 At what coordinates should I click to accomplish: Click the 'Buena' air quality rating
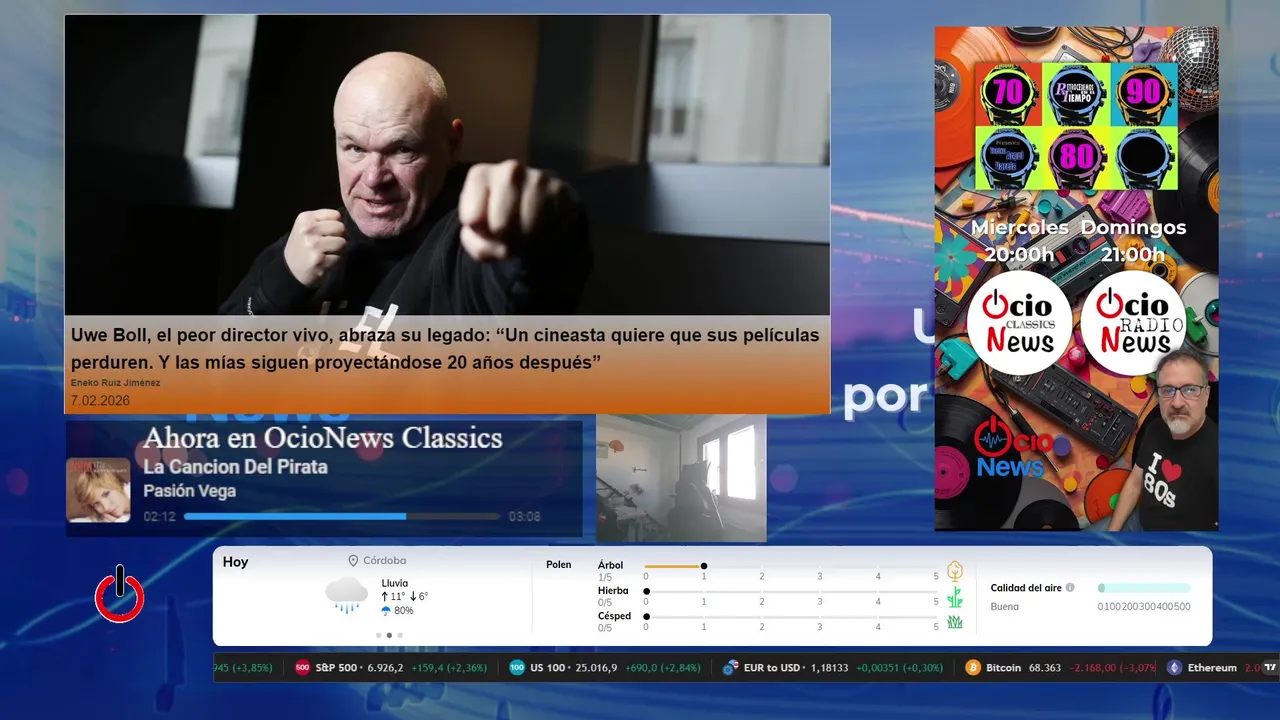[1004, 607]
